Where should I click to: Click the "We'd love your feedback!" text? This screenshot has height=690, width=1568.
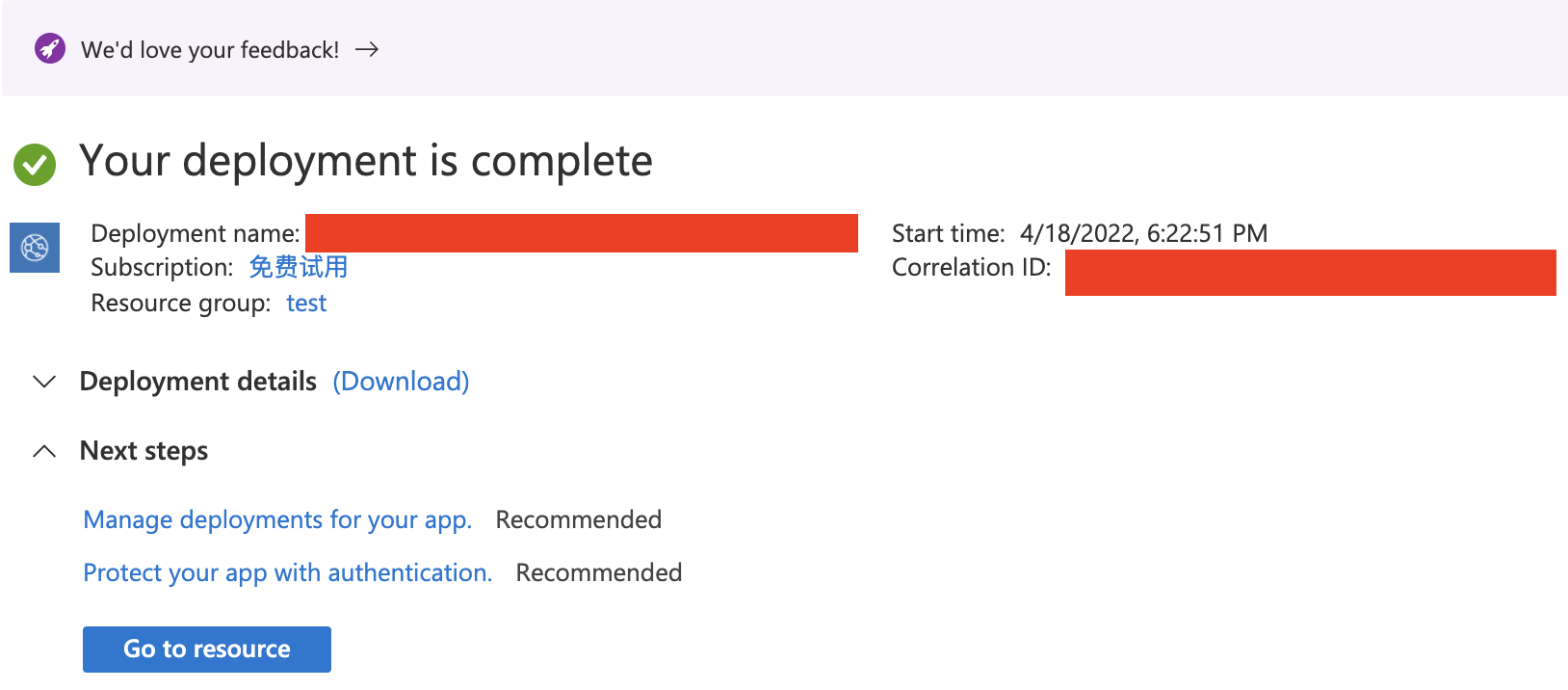pos(210,50)
